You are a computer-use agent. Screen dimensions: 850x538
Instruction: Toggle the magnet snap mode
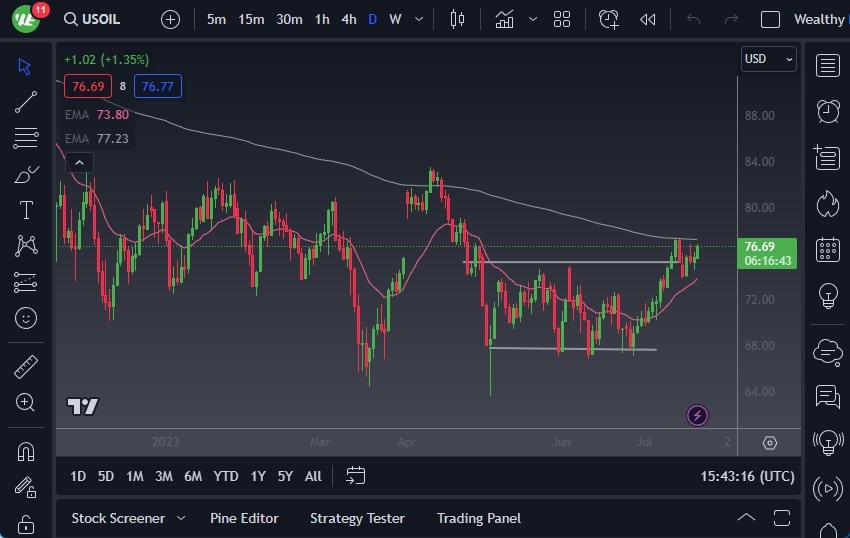tap(26, 451)
